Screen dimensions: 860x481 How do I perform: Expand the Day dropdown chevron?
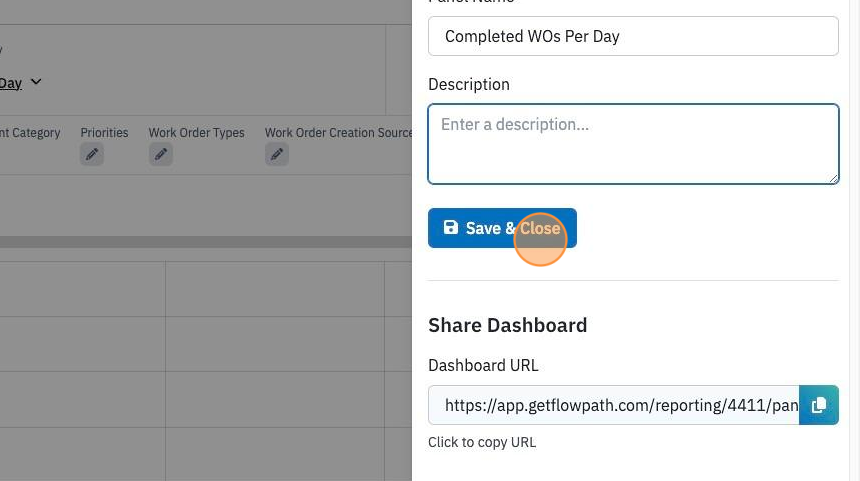tap(36, 82)
